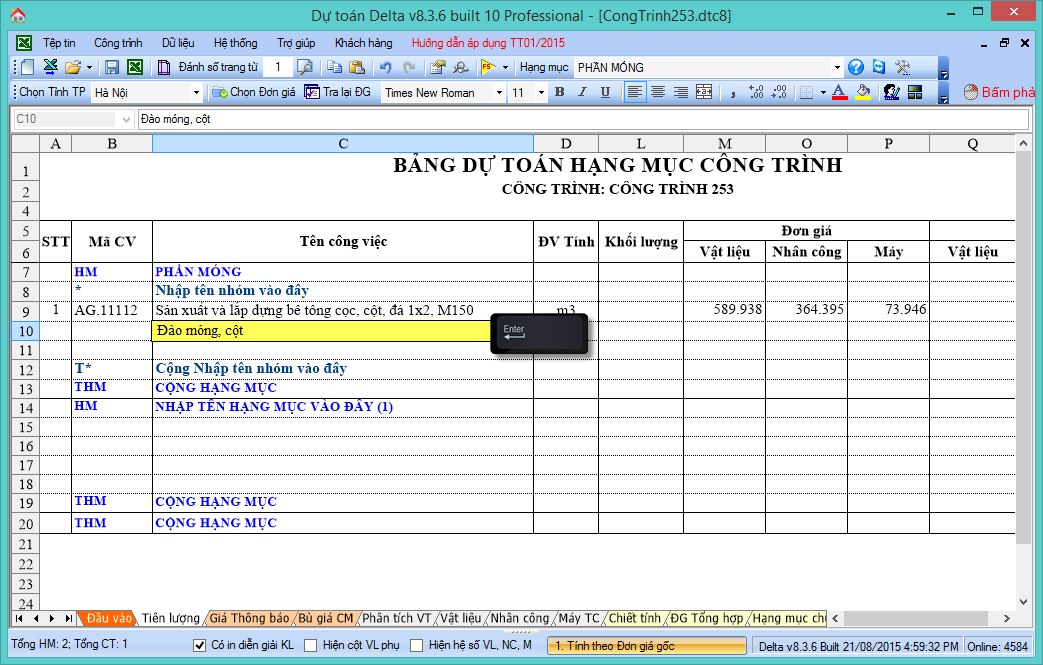Open the Công trình menu
The width and height of the screenshot is (1043, 665).
pos(118,43)
